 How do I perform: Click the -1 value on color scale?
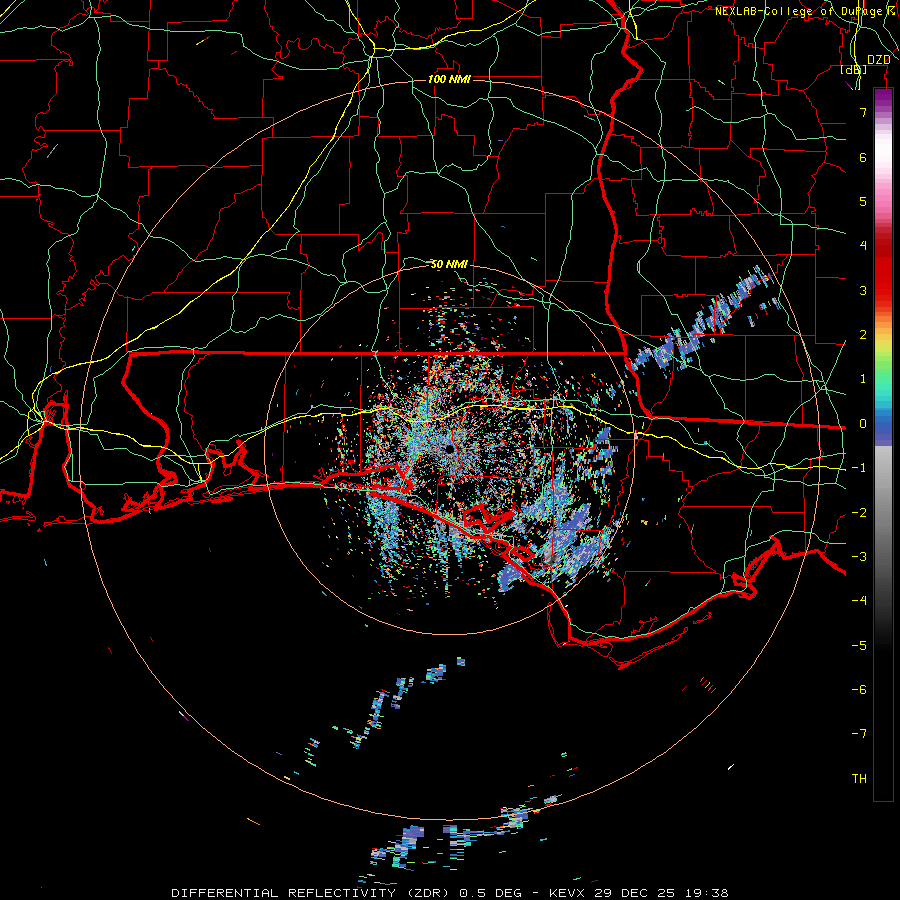(x=859, y=468)
